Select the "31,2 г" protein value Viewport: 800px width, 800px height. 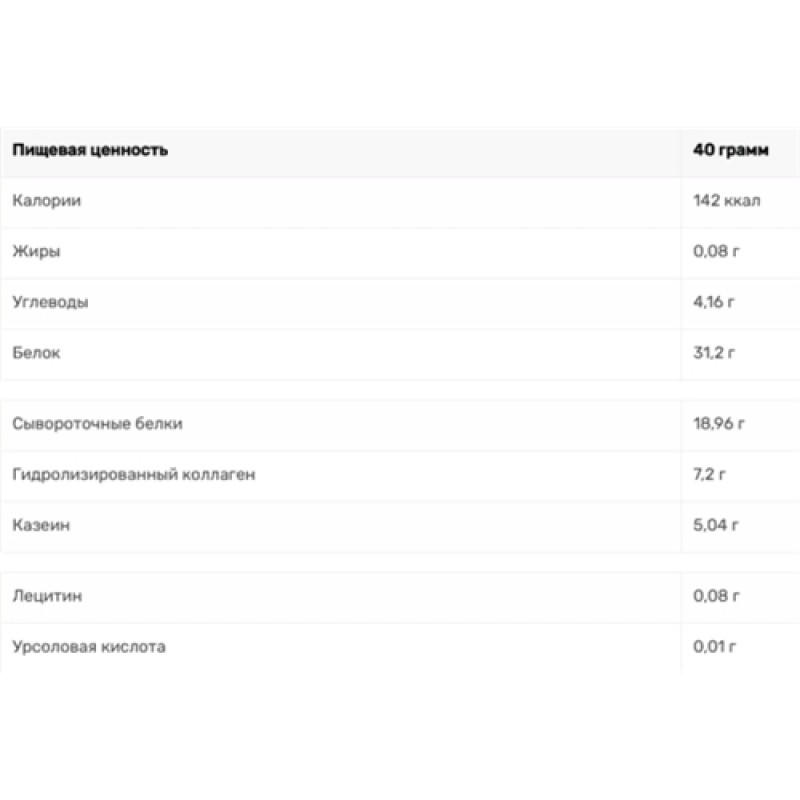pos(715,353)
